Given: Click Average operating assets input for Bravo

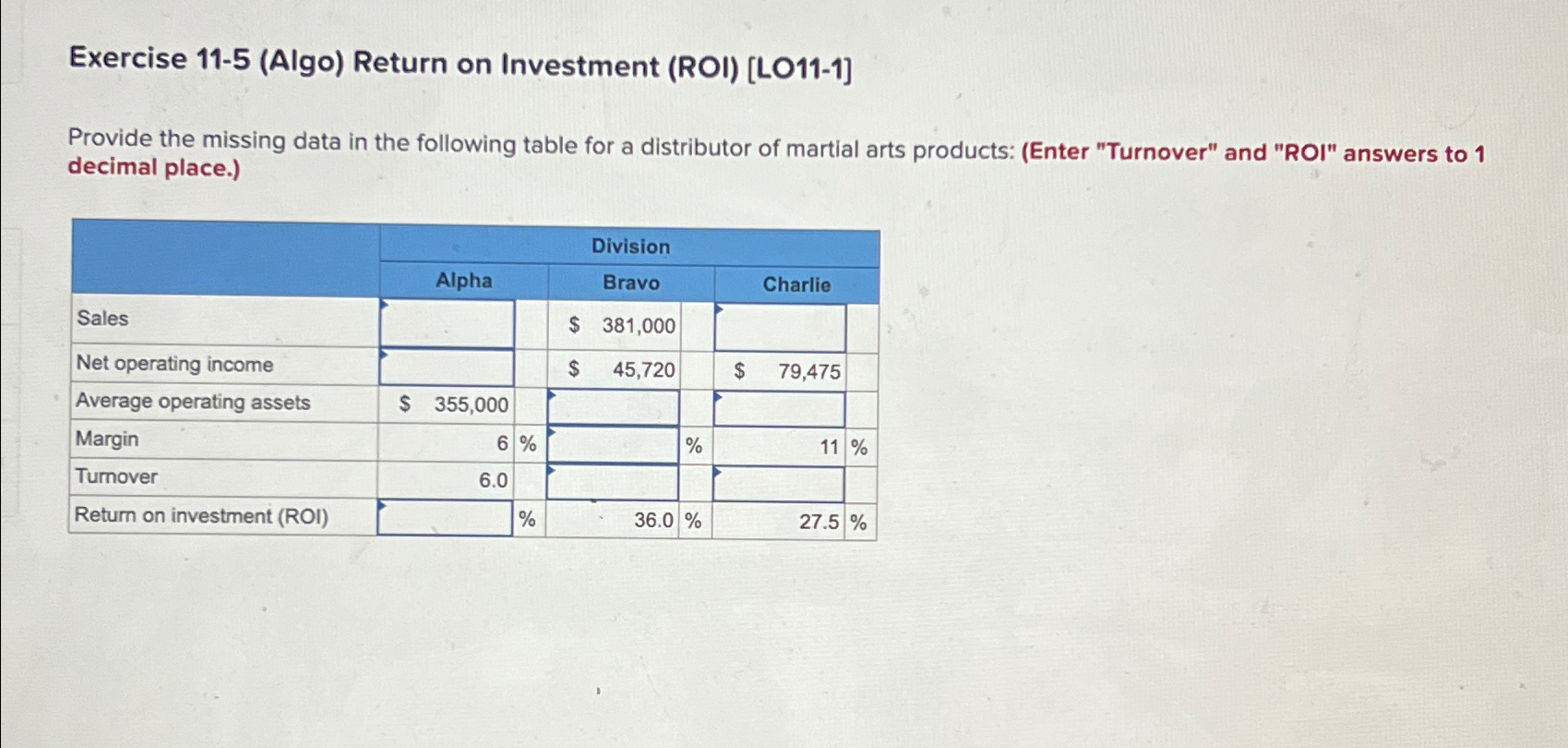Looking at the screenshot, I should pos(612,404).
